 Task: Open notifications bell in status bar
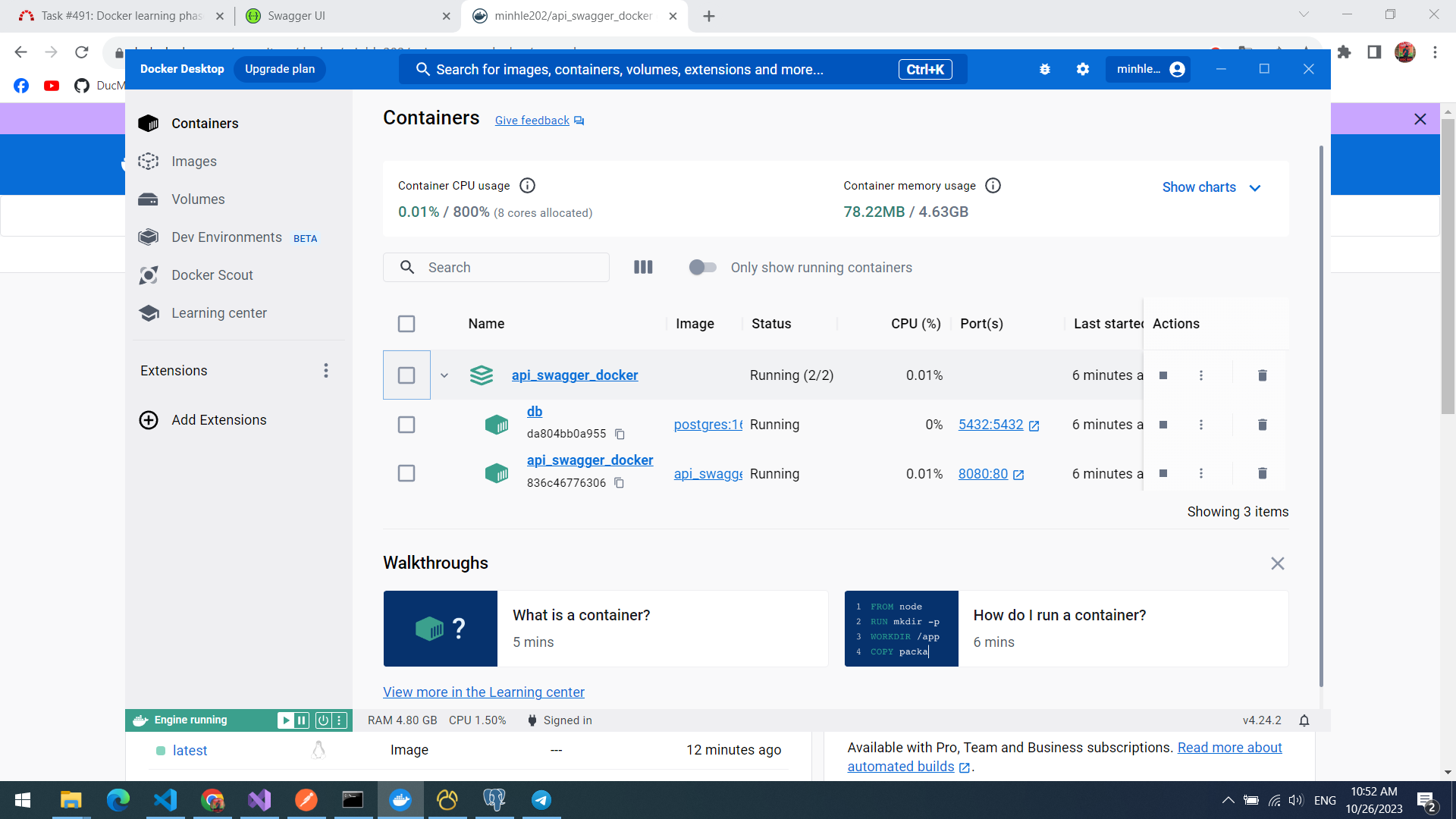(1304, 720)
